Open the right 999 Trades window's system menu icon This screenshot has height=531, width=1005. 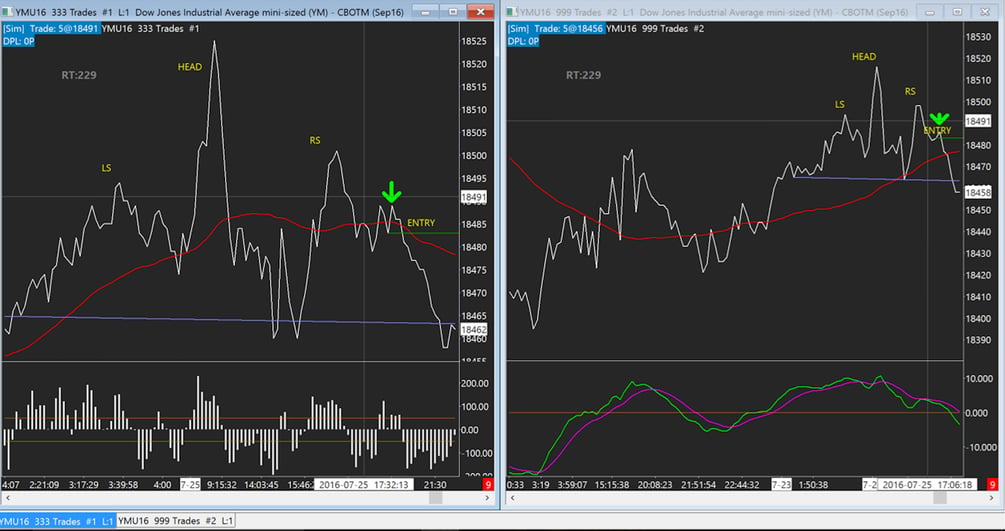pyautogui.click(x=512, y=12)
